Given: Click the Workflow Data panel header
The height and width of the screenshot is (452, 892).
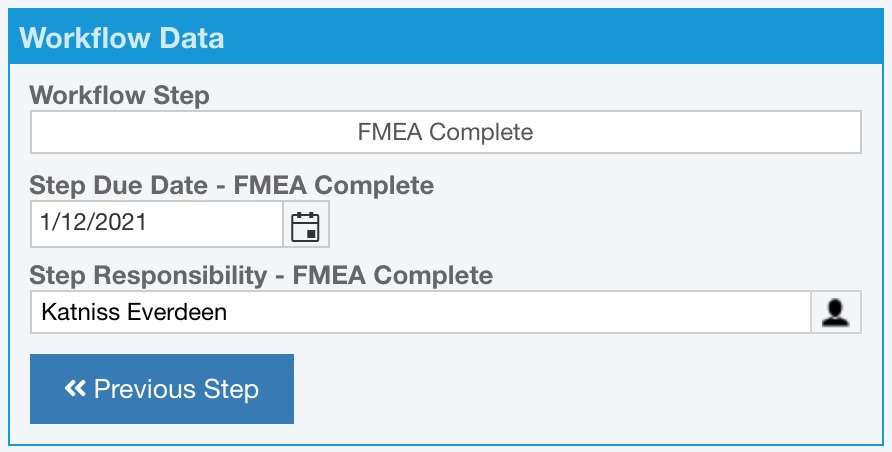Looking at the screenshot, I should (x=445, y=37).
